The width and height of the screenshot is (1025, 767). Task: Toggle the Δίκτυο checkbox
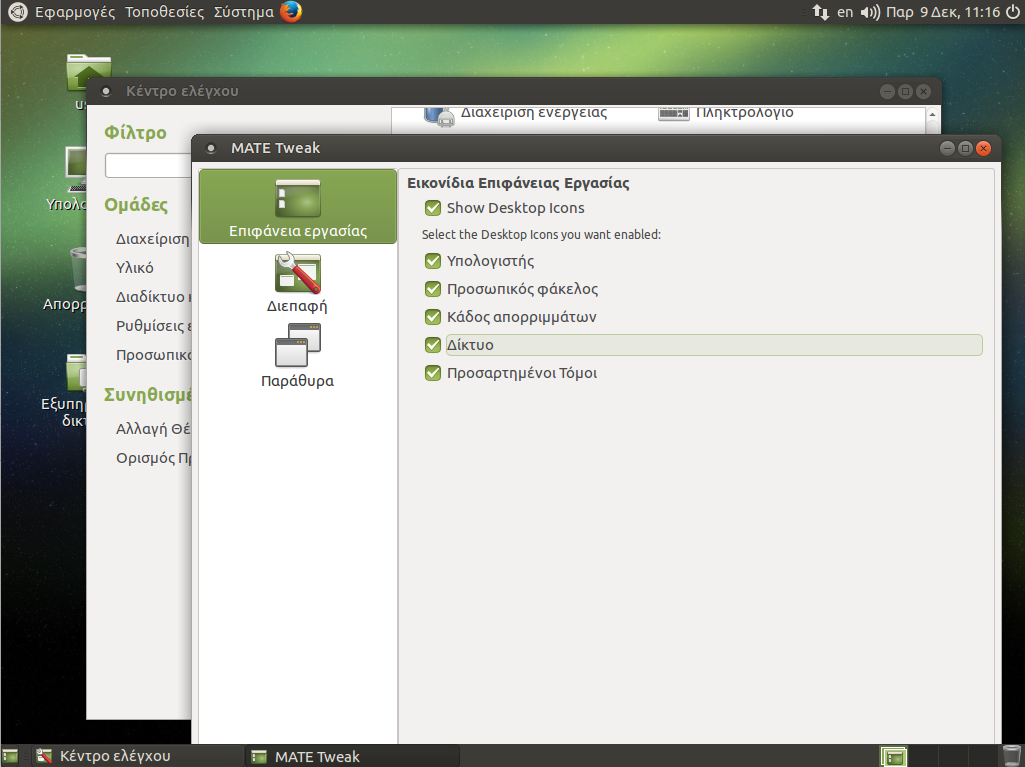click(x=433, y=345)
